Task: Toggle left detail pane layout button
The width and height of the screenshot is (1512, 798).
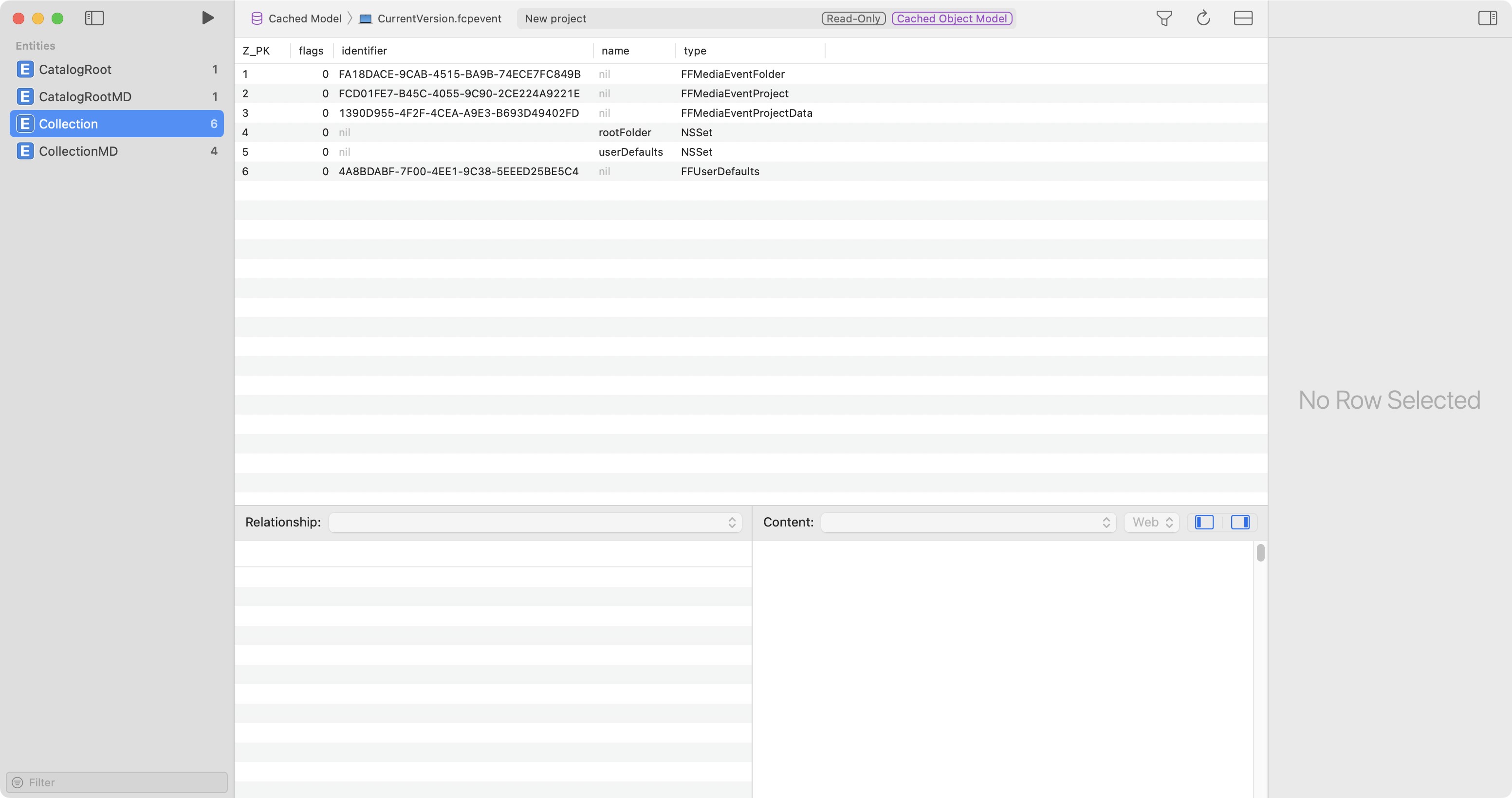Action: pos(1204,522)
